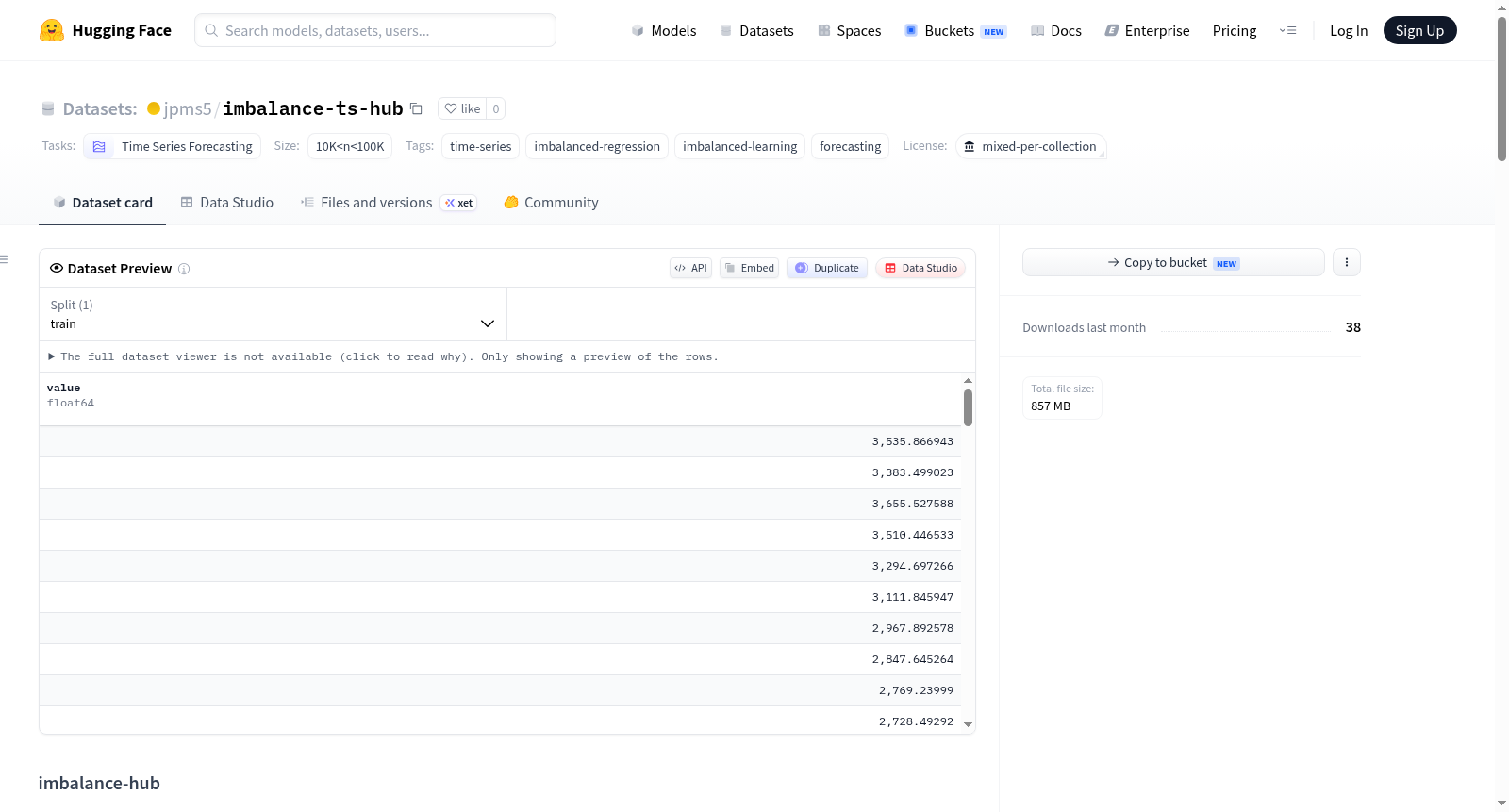Click the preview table scrollbar thumb
1509x812 pixels.
tap(968, 407)
